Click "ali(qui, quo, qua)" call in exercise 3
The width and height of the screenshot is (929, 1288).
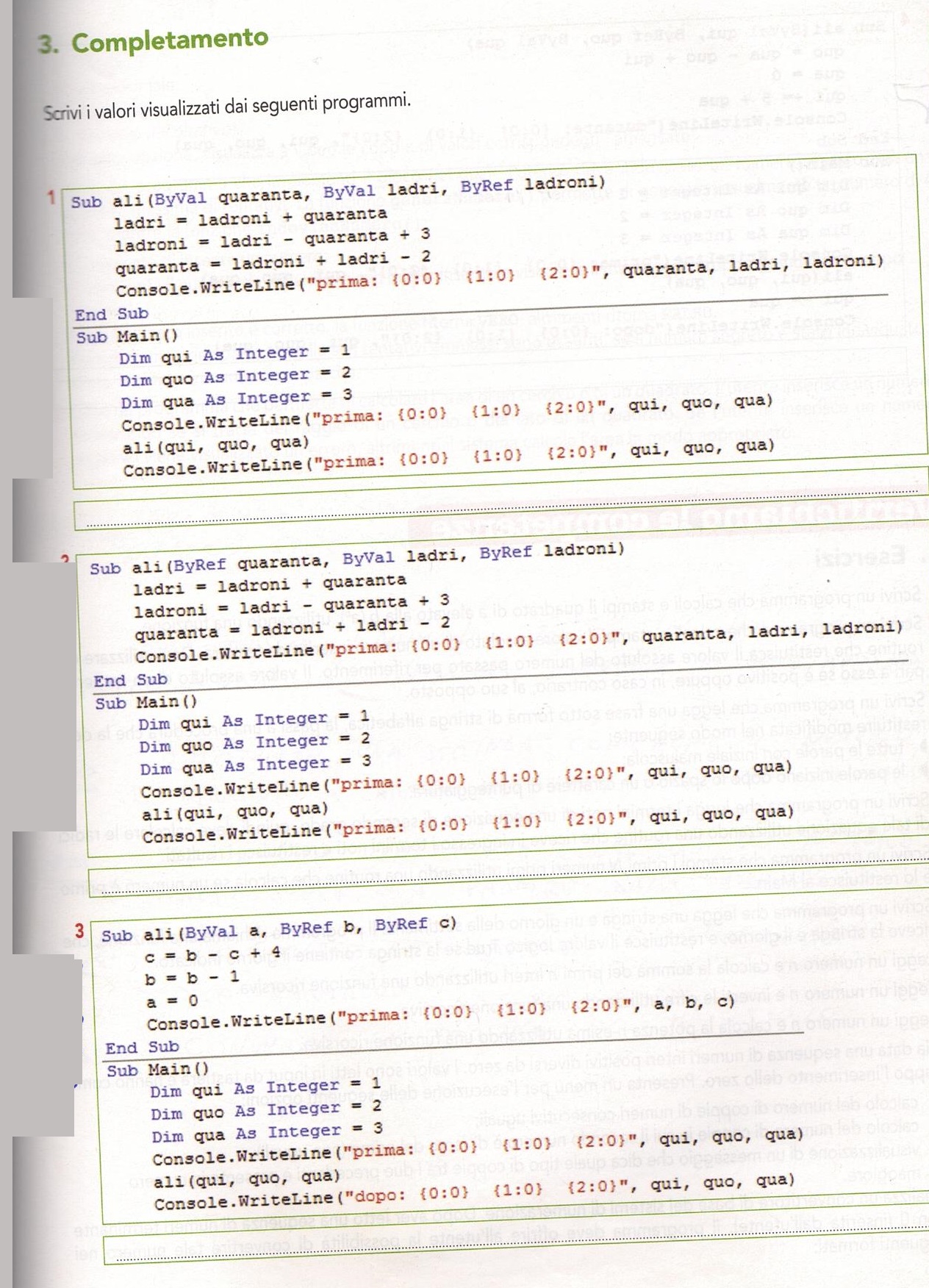click(247, 1178)
